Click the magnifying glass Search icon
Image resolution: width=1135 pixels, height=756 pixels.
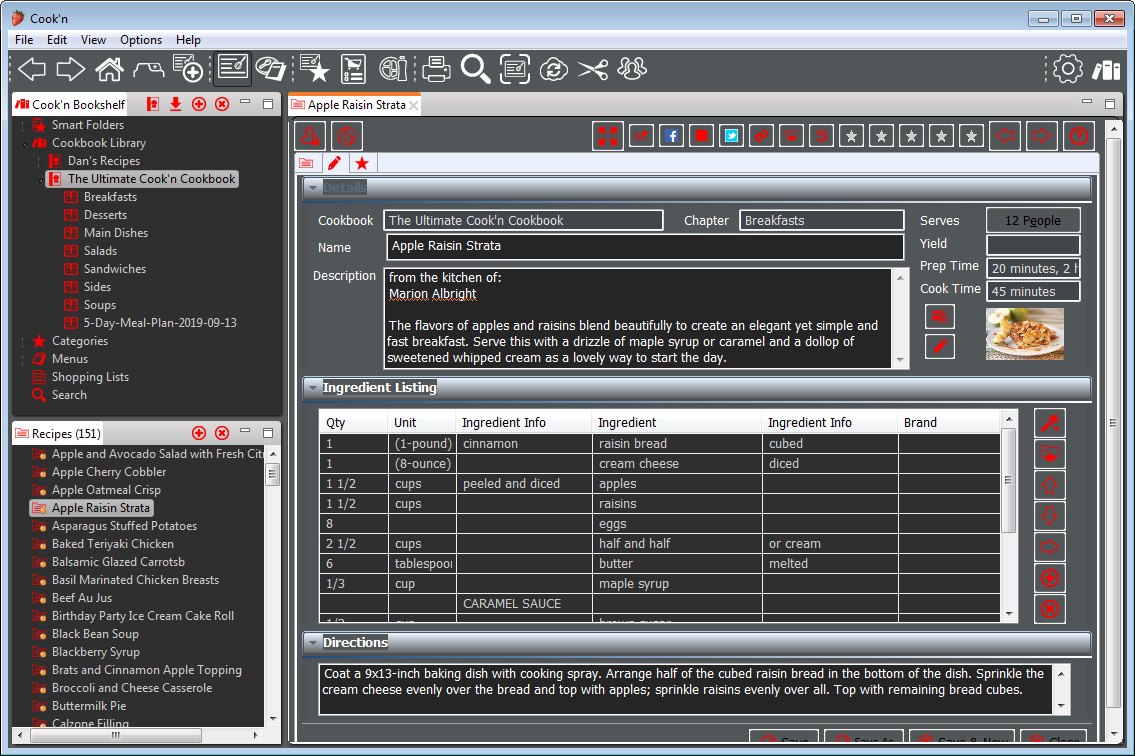pyautogui.click(x=476, y=69)
